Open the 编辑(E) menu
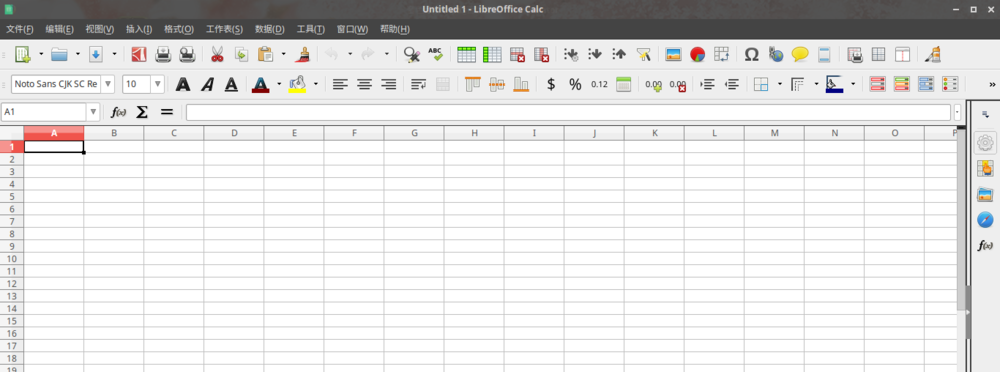 (x=59, y=29)
